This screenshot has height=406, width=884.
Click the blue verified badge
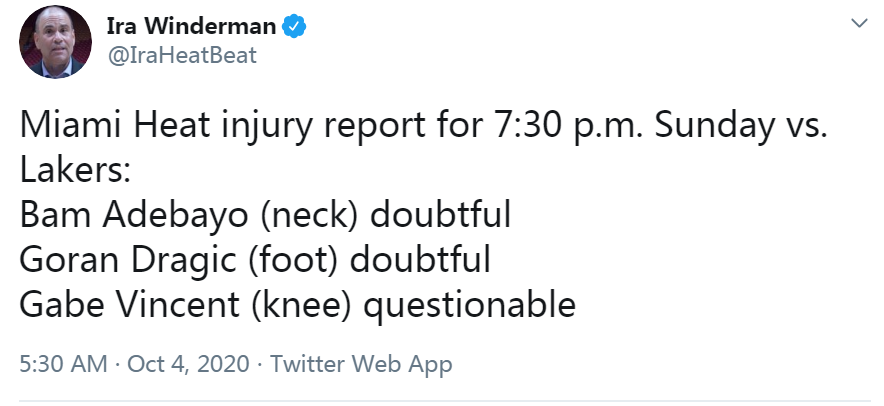click(x=294, y=27)
